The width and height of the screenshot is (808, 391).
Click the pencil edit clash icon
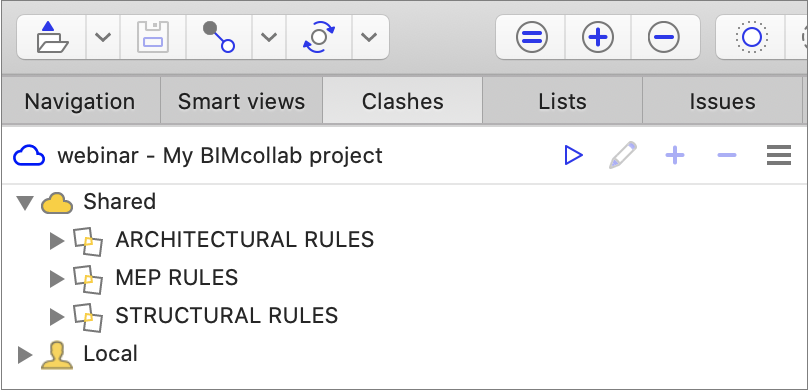click(x=623, y=155)
